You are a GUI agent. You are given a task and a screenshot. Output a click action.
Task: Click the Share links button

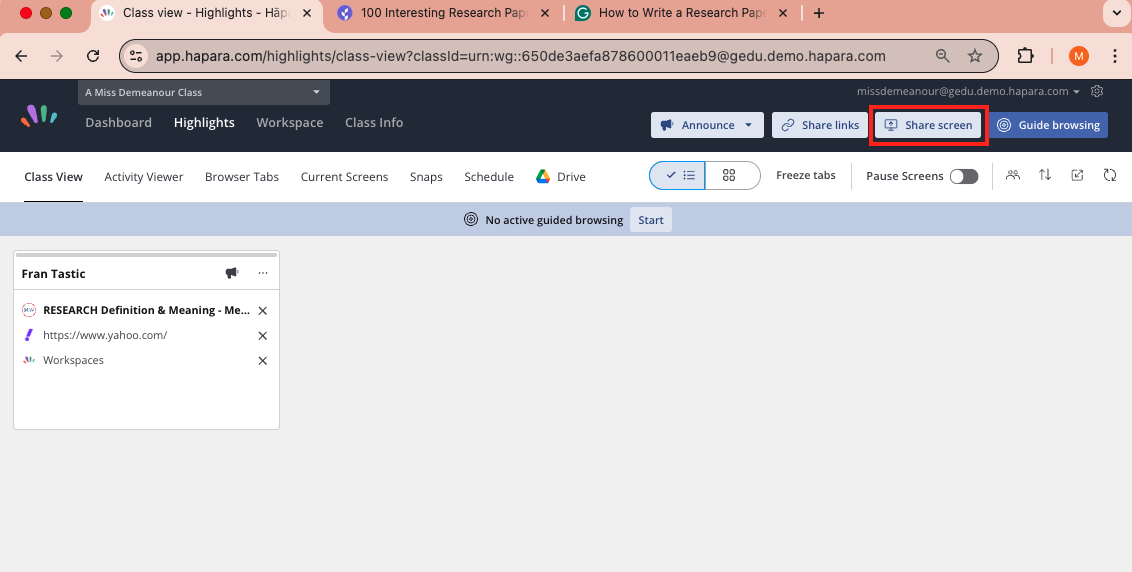tap(820, 125)
